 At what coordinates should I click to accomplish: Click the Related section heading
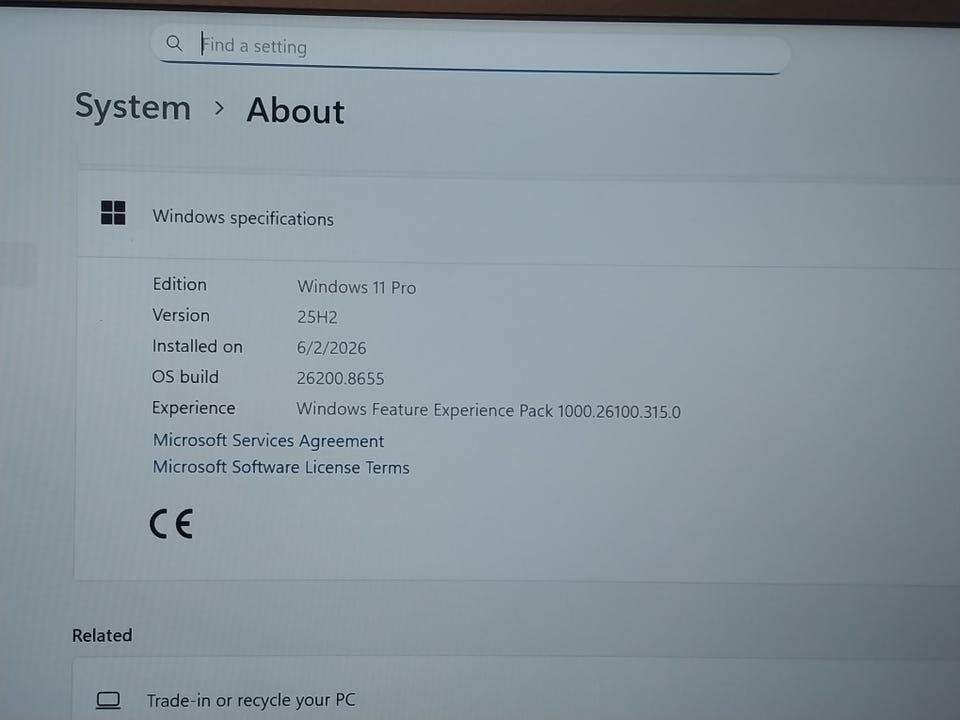click(102, 636)
